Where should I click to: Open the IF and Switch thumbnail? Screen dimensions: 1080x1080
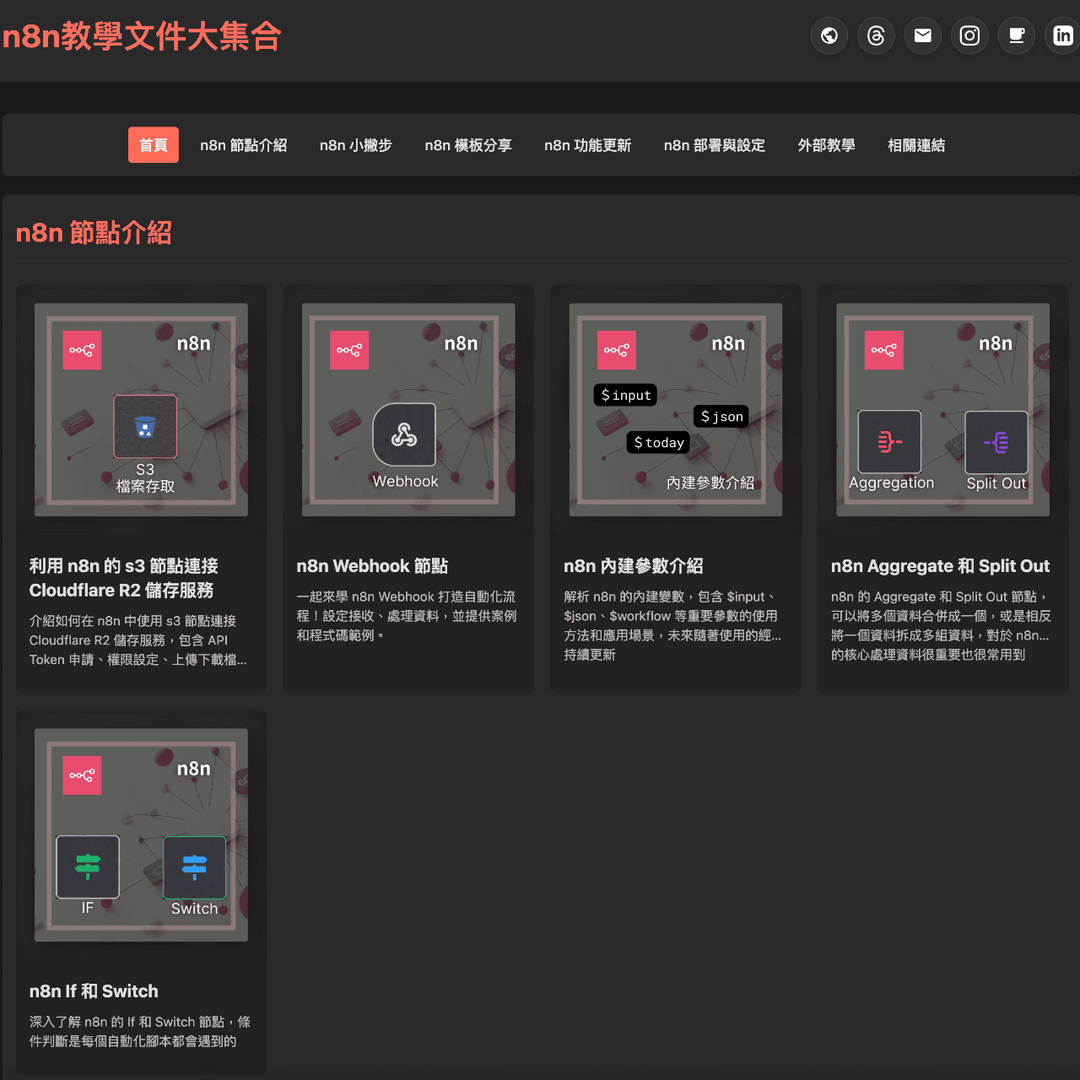141,835
